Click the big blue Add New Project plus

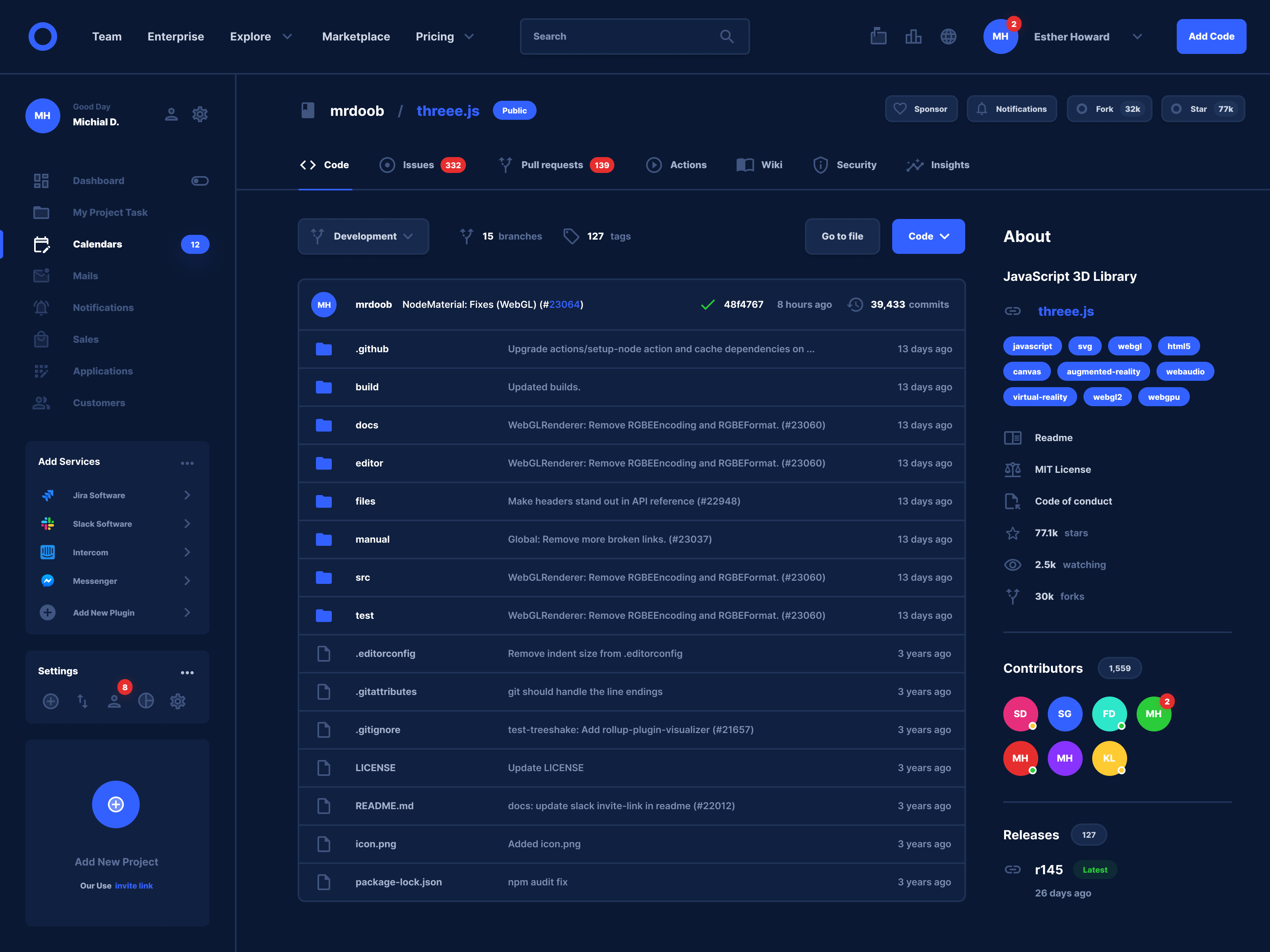coord(116,804)
